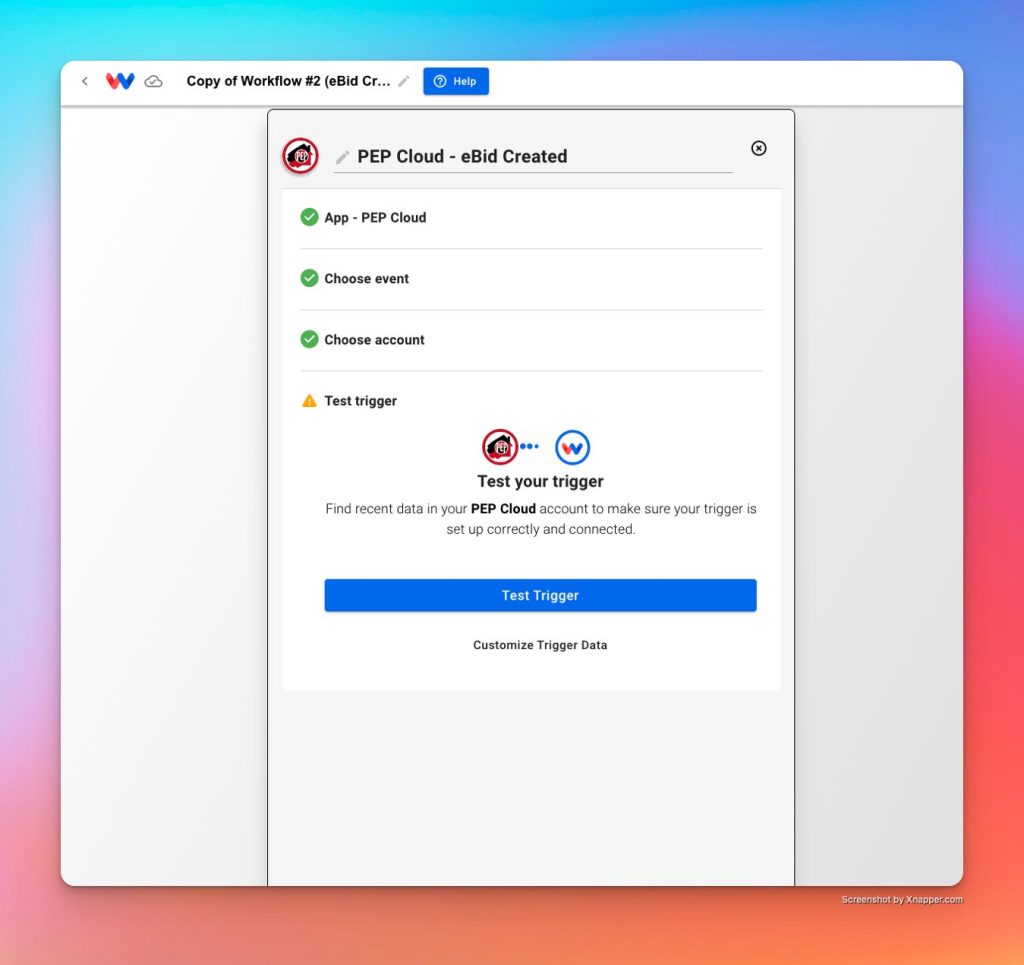This screenshot has width=1024, height=965.
Task: Click the PEP Cloud app logo in panel header
Action: 300,156
